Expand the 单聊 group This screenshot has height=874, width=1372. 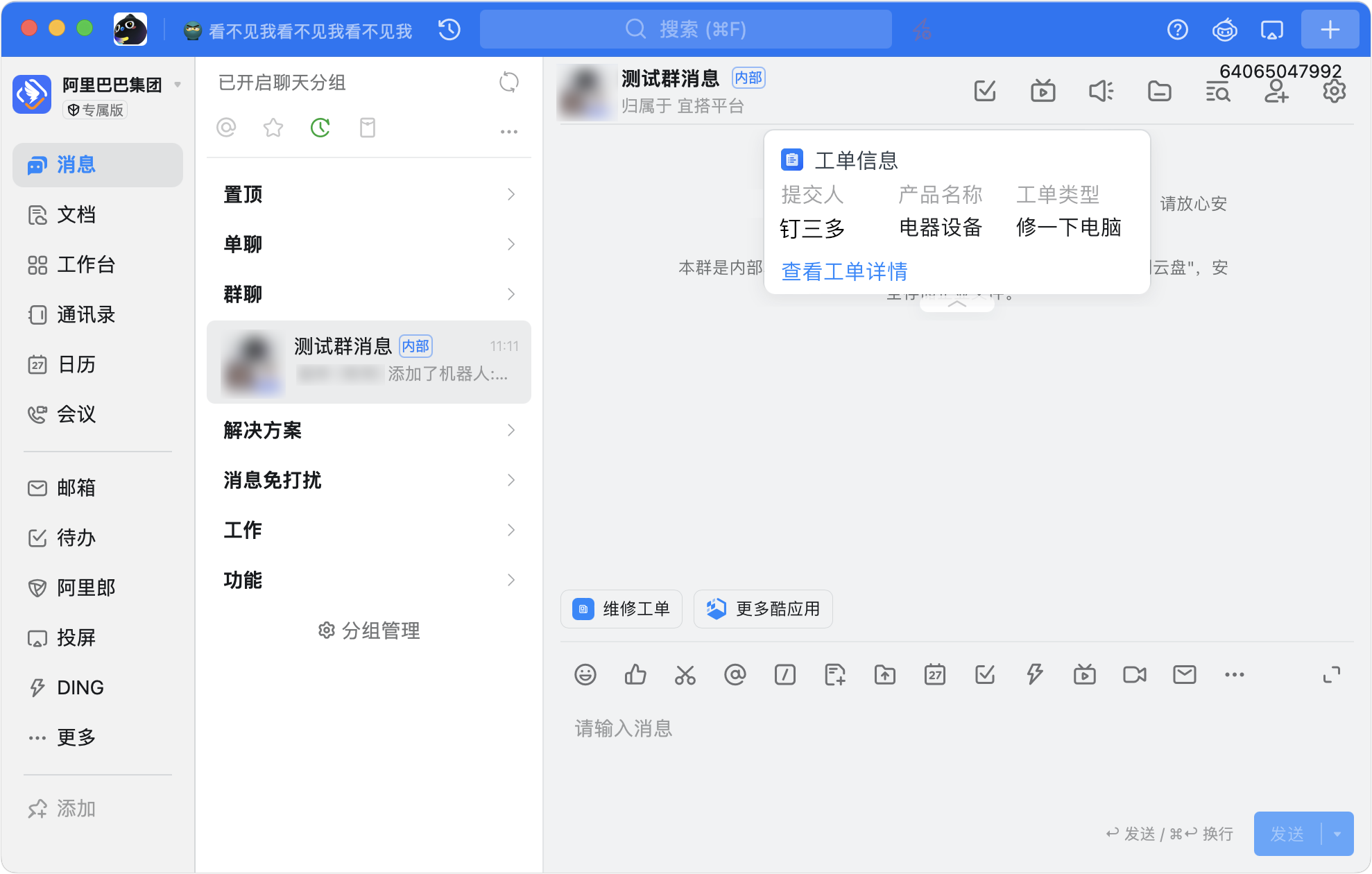coord(369,245)
